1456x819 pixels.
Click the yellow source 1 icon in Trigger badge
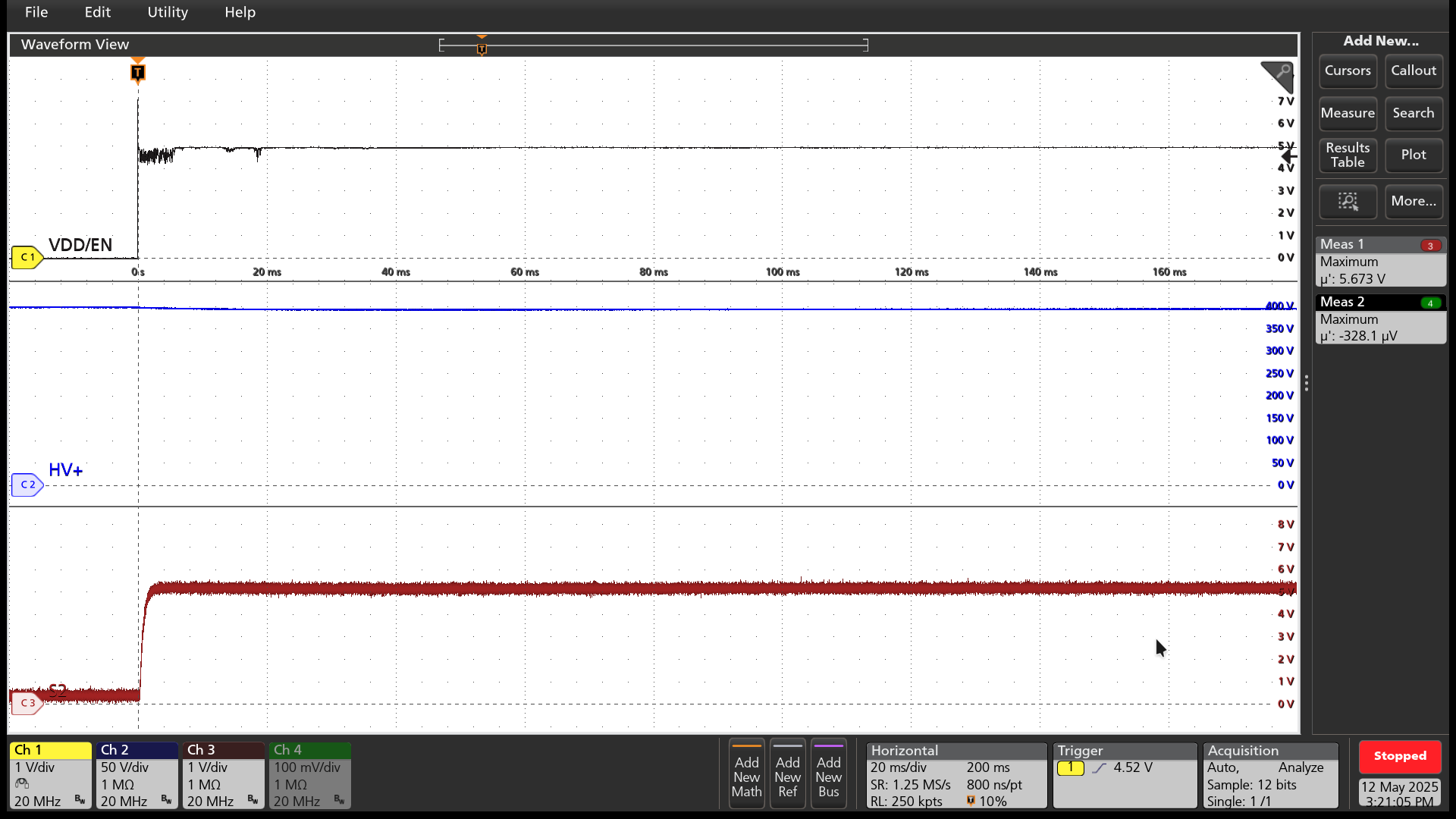1072,767
